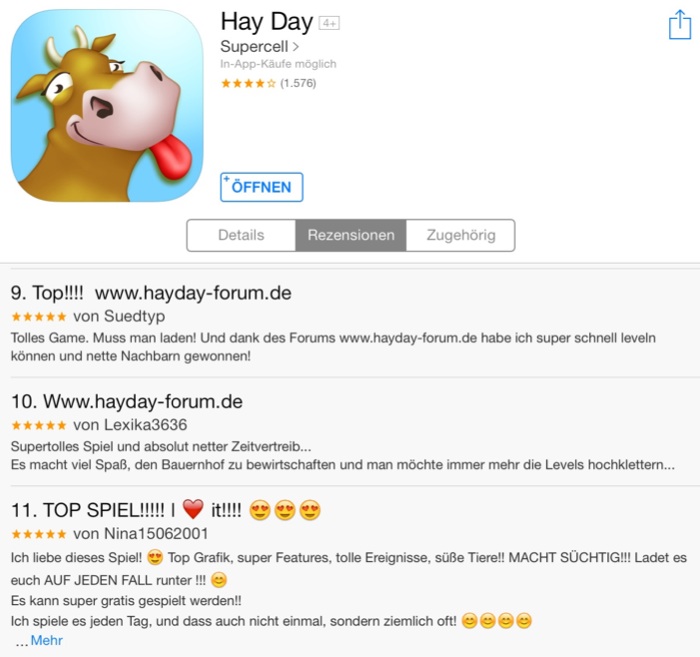Switch to the Zugehörig tab
This screenshot has width=700, height=657.
click(461, 235)
